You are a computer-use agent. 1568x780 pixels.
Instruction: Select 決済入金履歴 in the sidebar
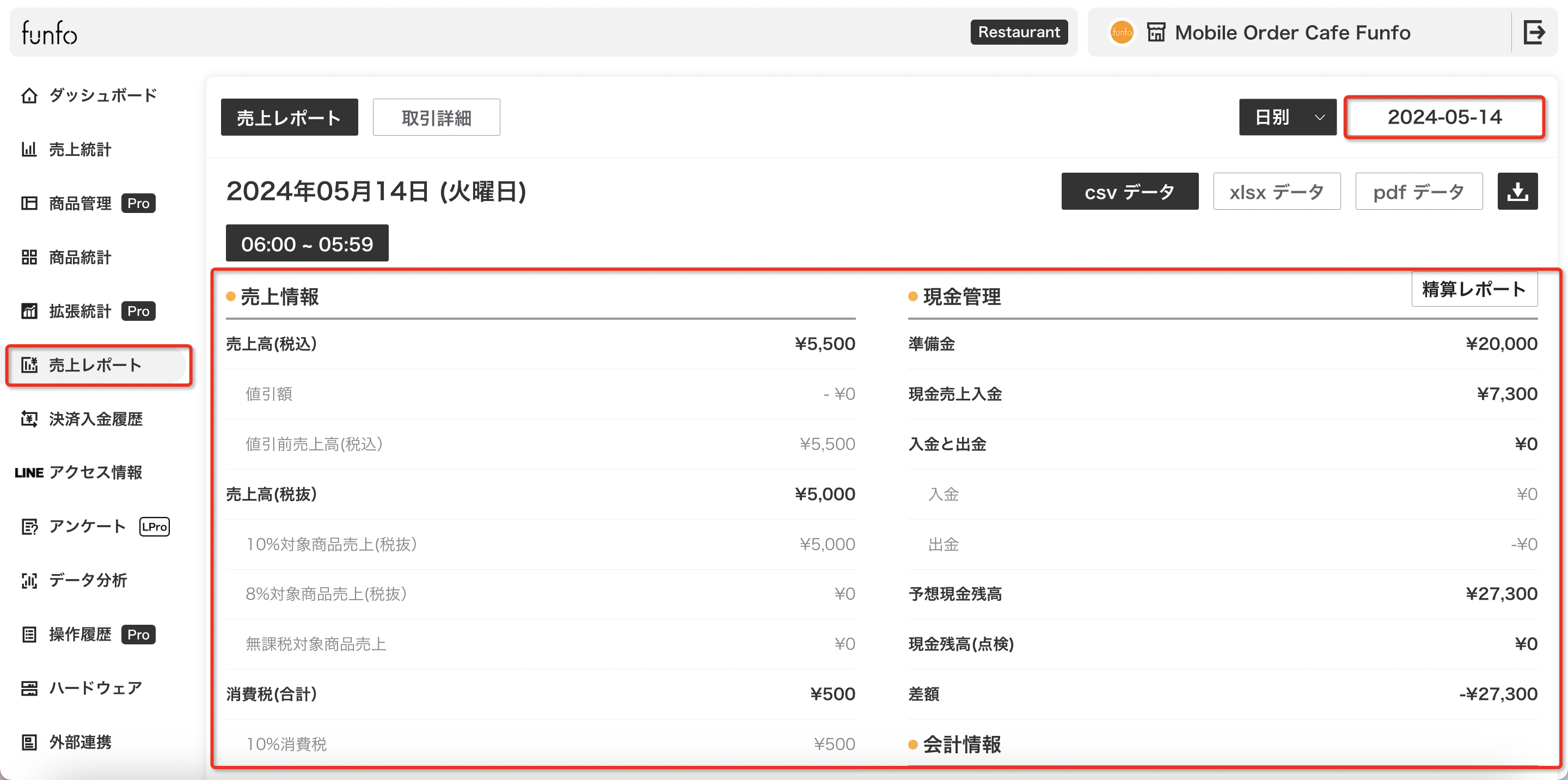[96, 419]
